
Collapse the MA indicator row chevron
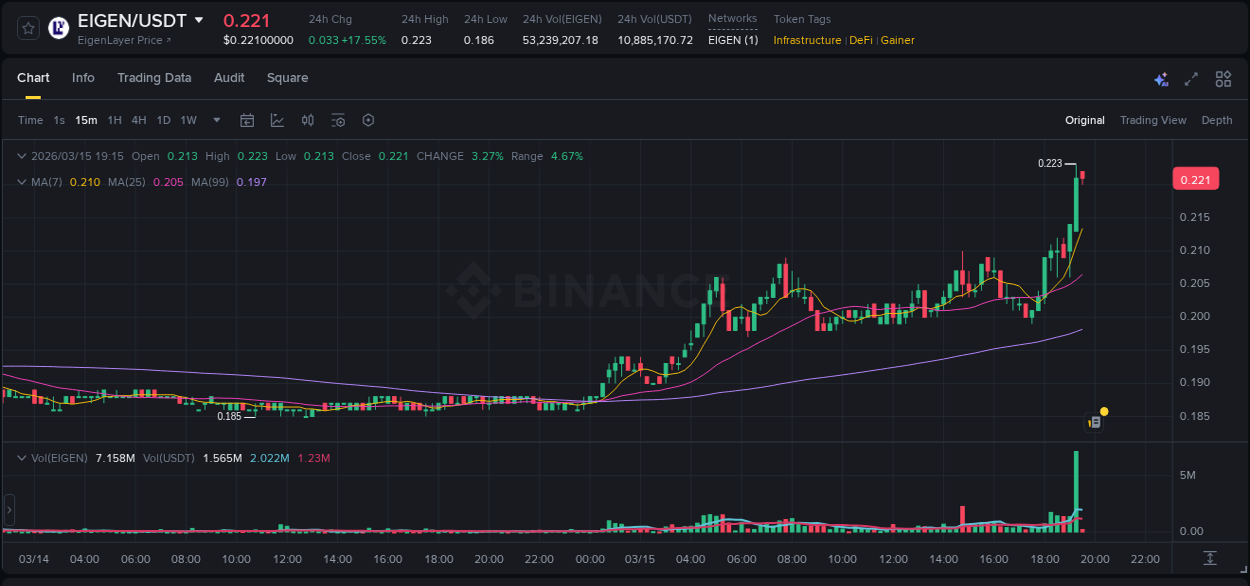tap(22, 182)
